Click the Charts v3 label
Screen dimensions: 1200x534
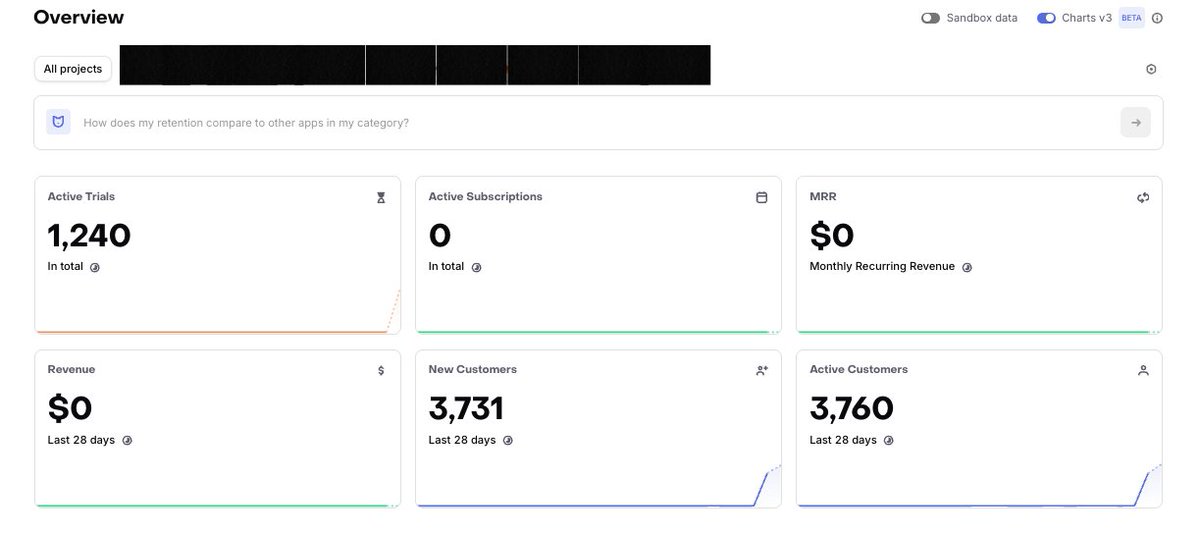[1086, 18]
